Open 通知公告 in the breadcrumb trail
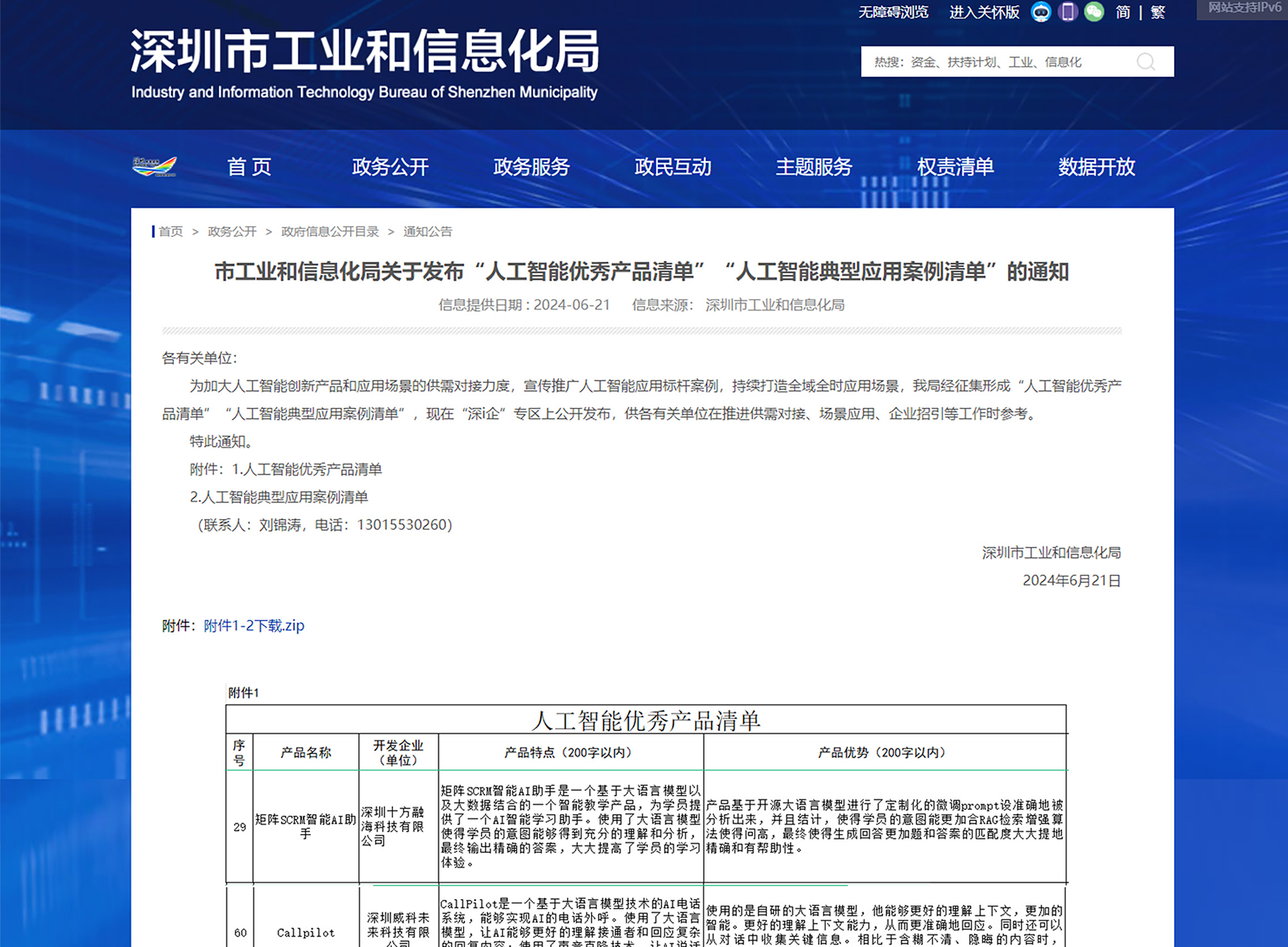The width and height of the screenshot is (1288, 947). click(x=427, y=231)
